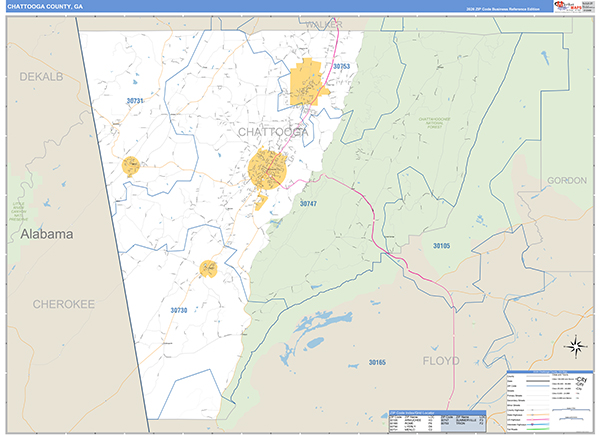This screenshot has width=600, height=435.
Task: Click the green Toll Roads legend line
Action: 538,429
